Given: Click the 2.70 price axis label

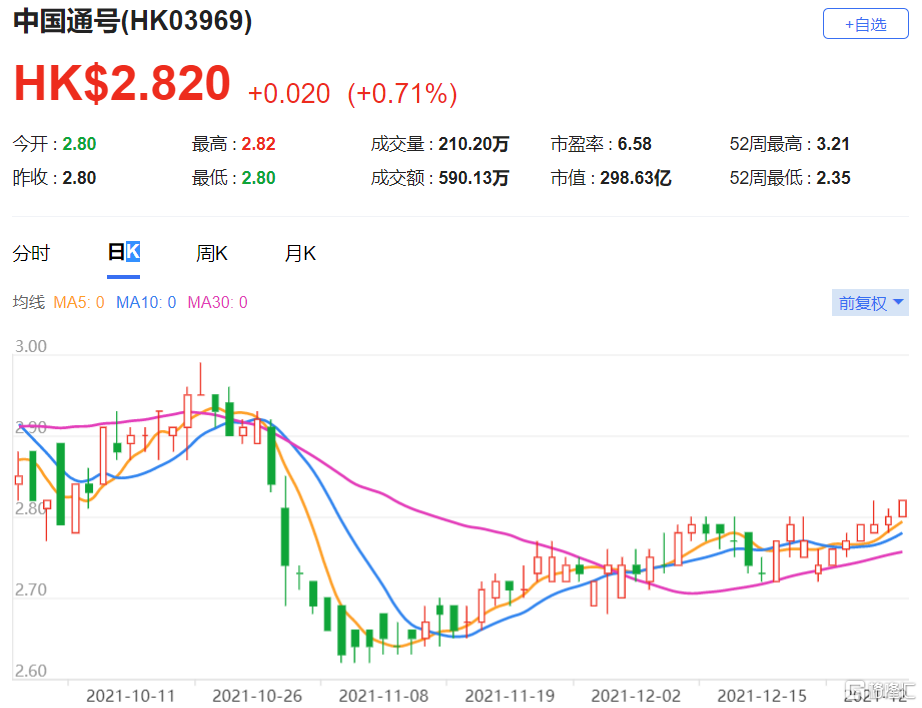Looking at the screenshot, I should pyautogui.click(x=31, y=590).
